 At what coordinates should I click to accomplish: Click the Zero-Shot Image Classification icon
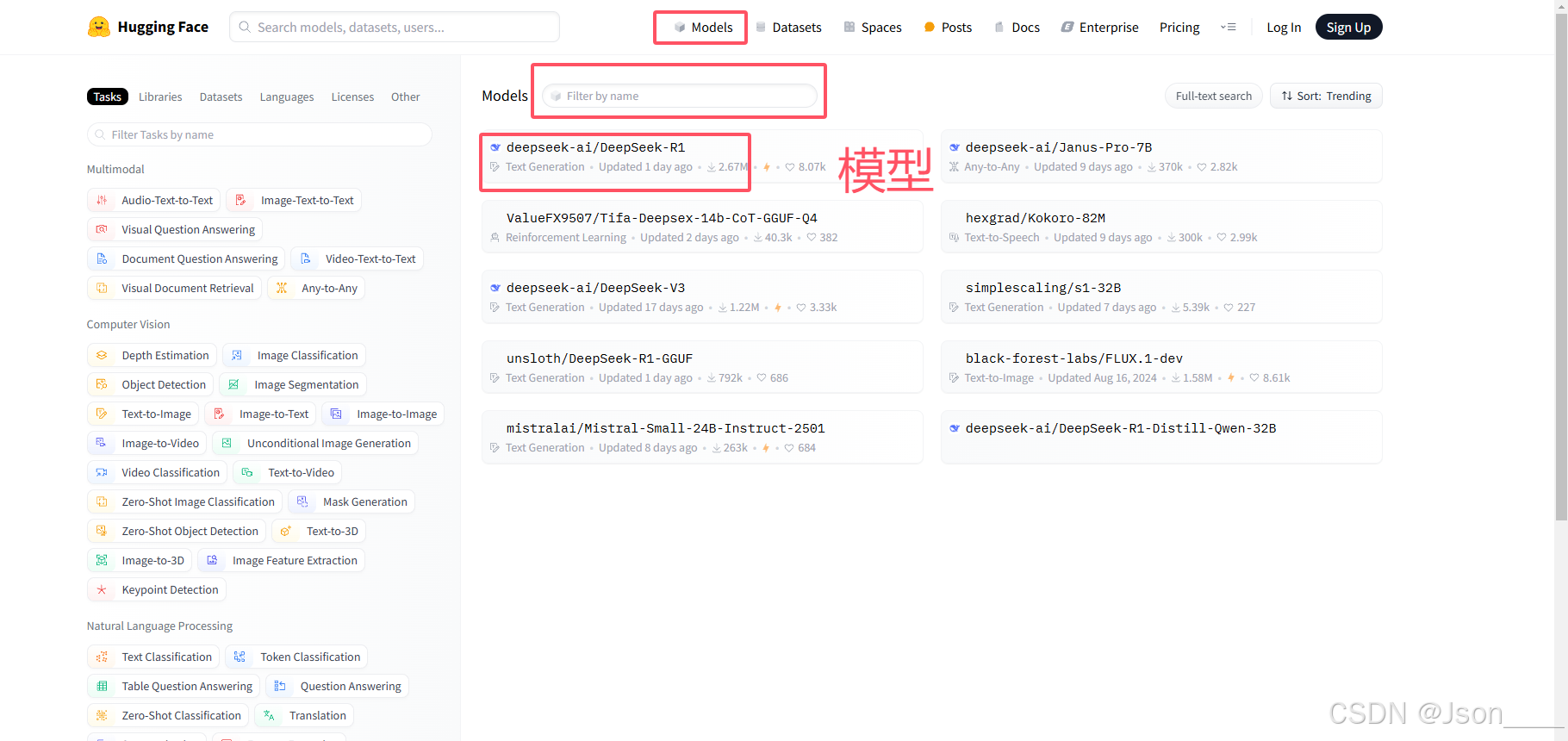(x=102, y=501)
